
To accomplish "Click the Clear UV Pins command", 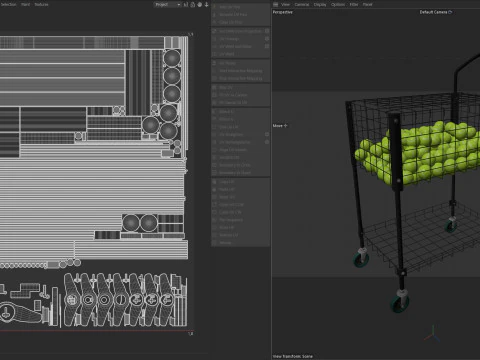I will point(241,22).
